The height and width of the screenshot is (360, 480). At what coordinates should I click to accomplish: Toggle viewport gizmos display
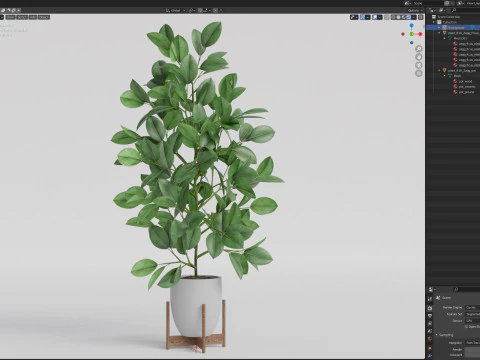click(x=363, y=17)
